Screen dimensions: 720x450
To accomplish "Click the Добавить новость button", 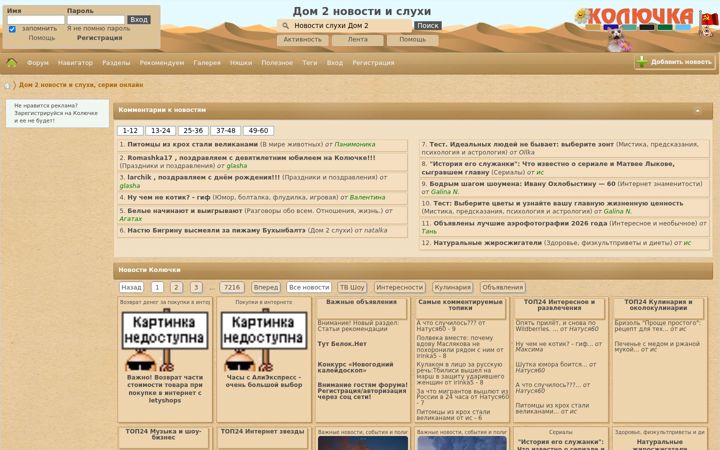I will click(675, 62).
